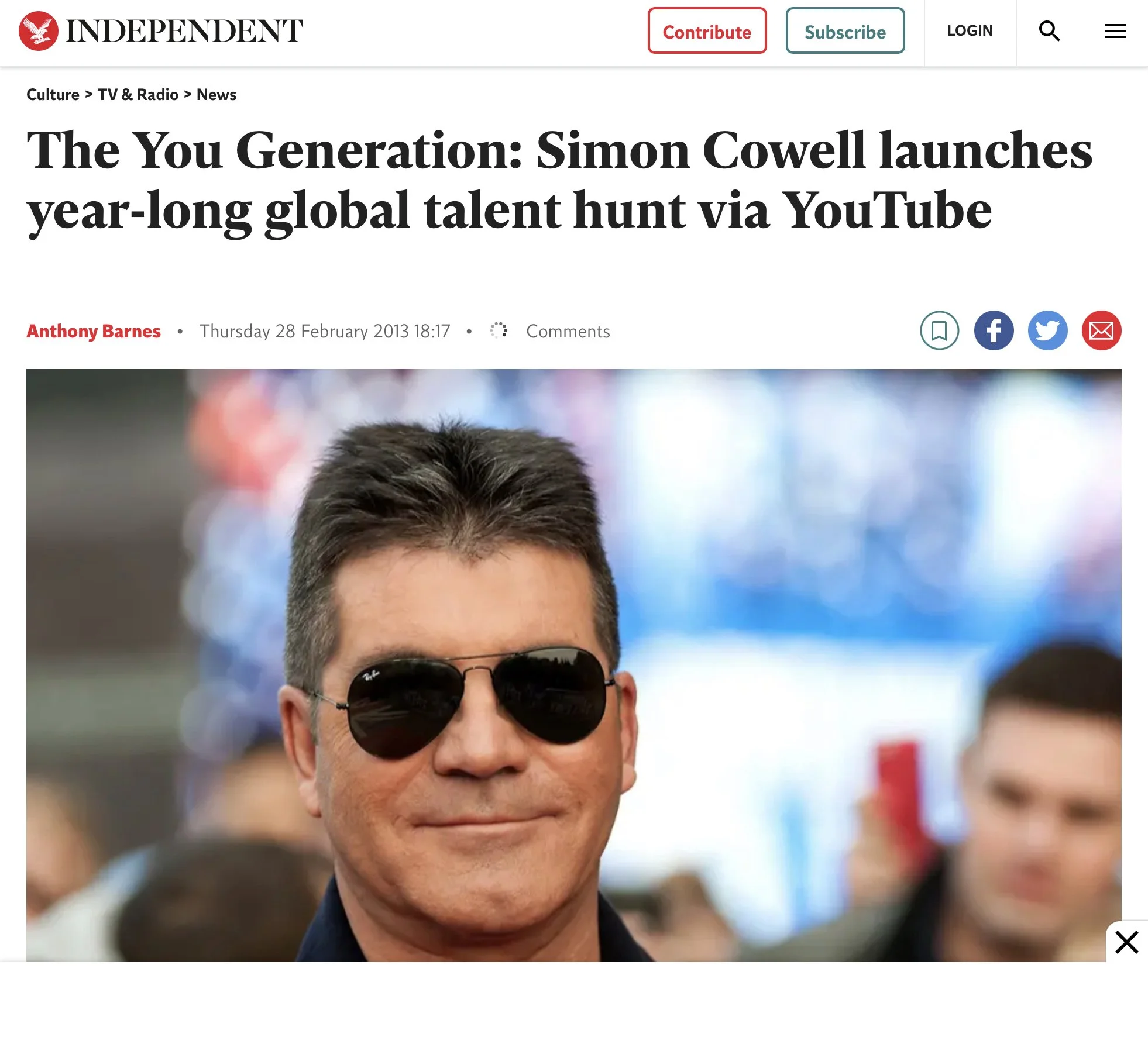Click the INDEPENDENT wordmark text
The width and height of the screenshot is (1148, 1044).
point(184,31)
